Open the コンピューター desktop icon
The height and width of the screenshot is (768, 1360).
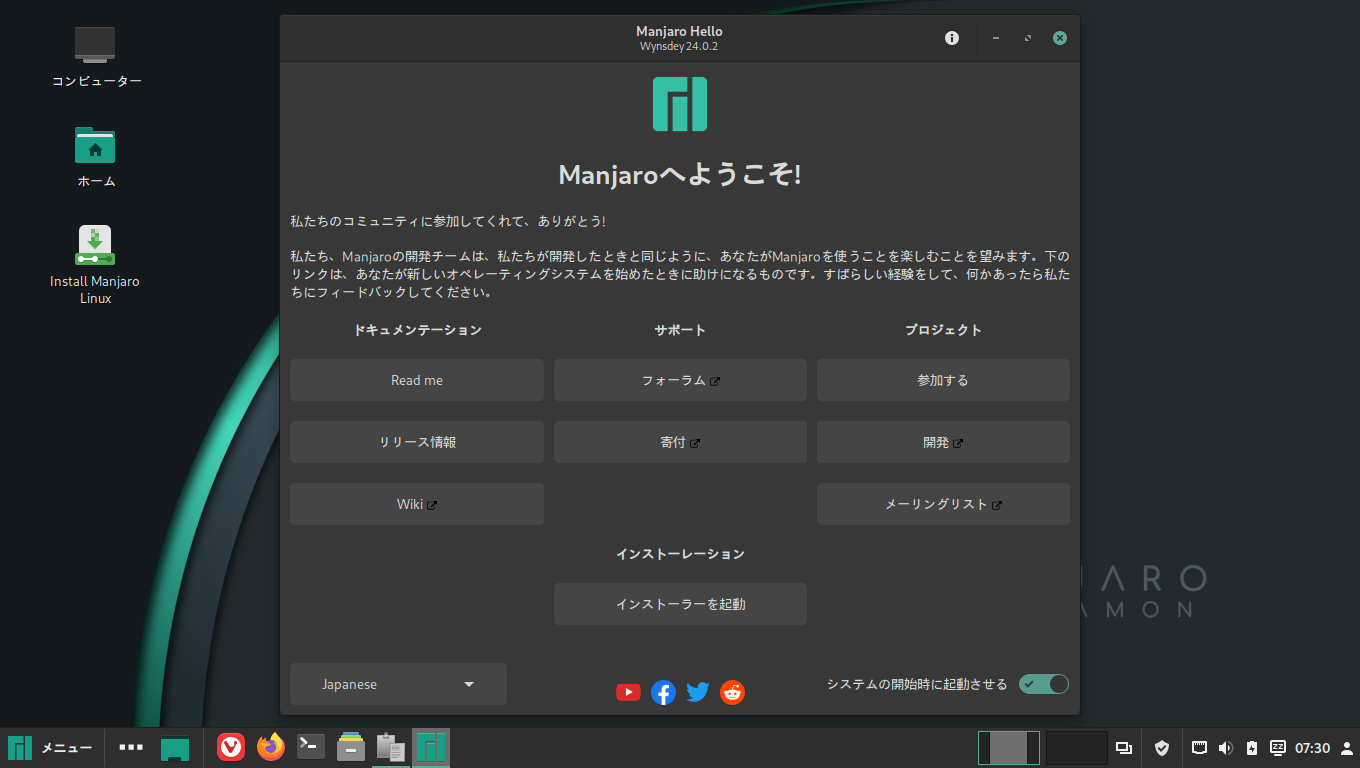tap(96, 57)
